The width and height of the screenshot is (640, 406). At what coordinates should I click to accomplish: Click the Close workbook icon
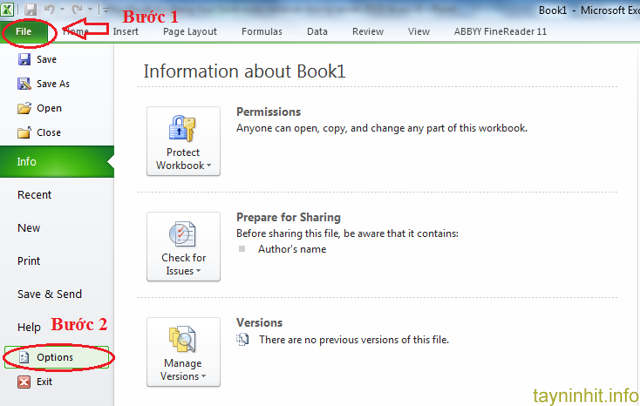point(24,132)
